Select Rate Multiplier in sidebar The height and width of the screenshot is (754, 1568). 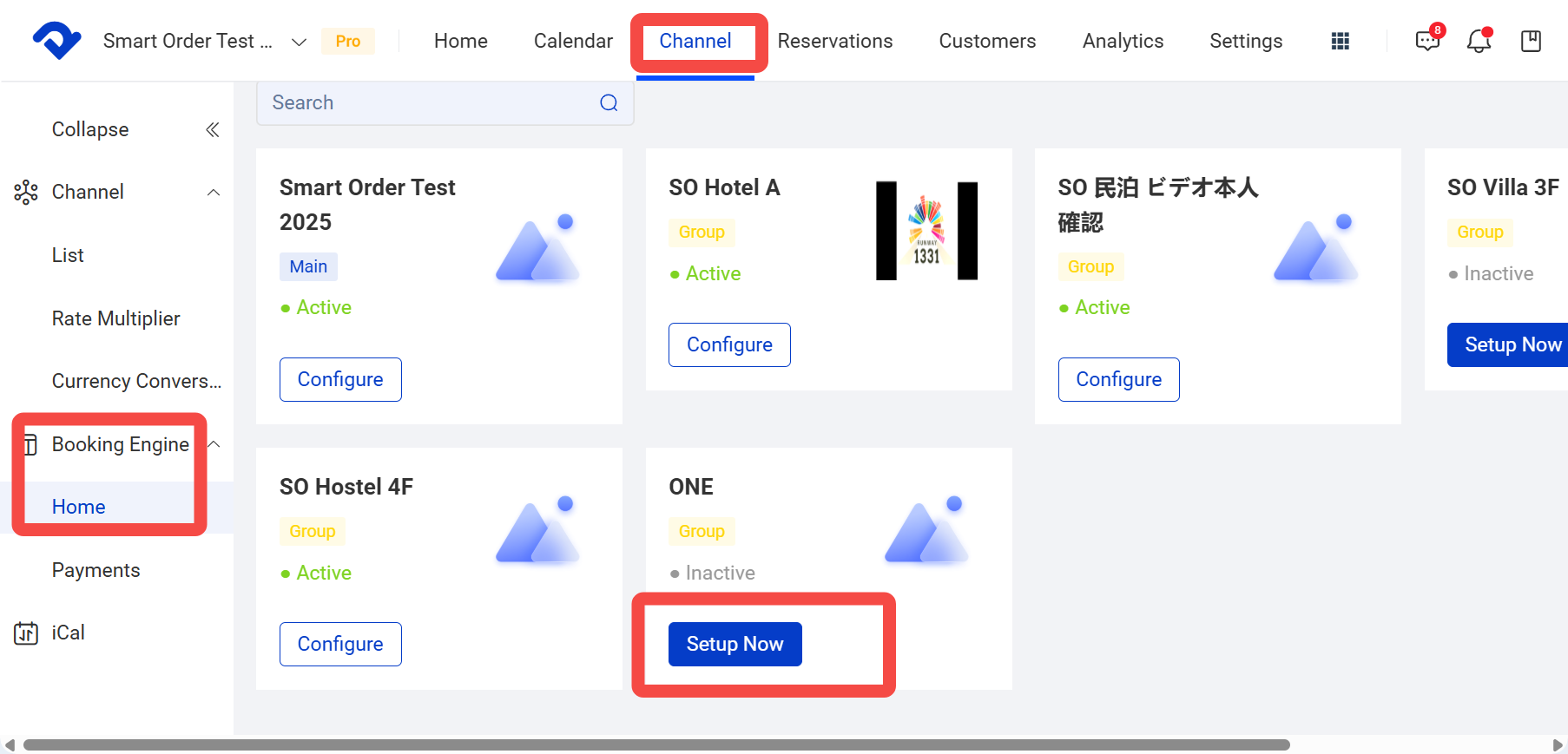(116, 318)
